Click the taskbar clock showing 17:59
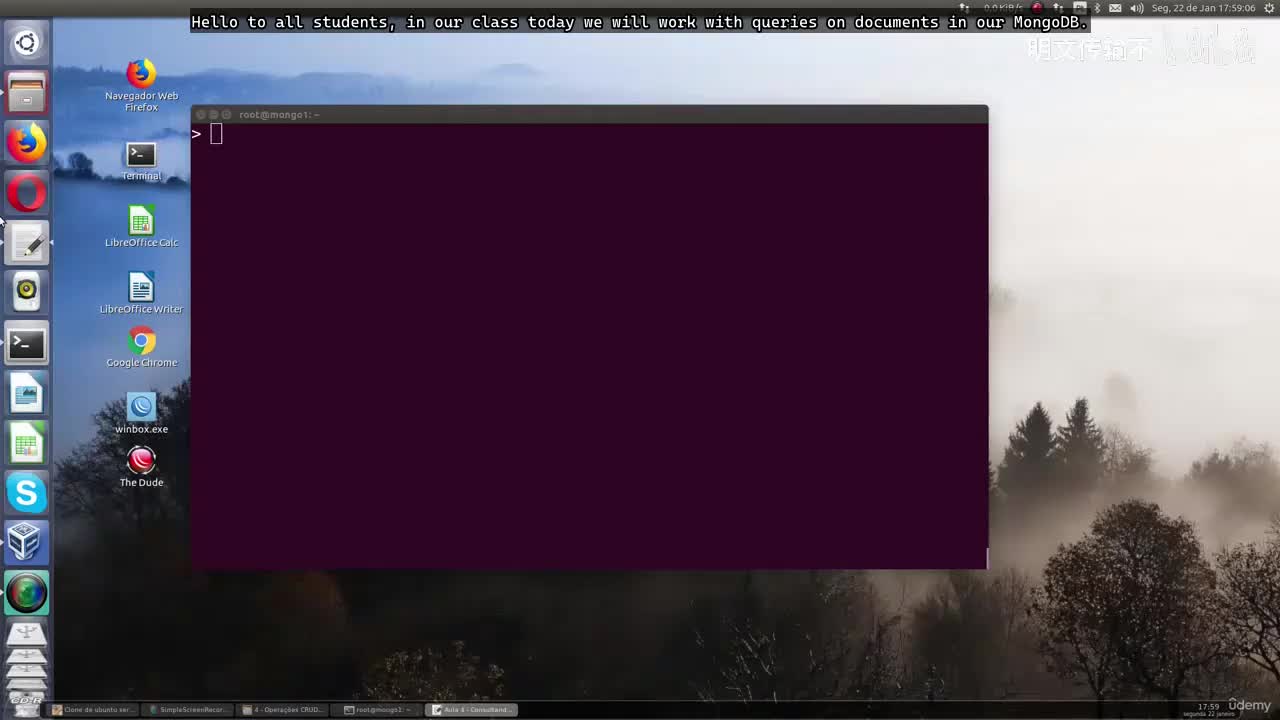 click(1209, 709)
